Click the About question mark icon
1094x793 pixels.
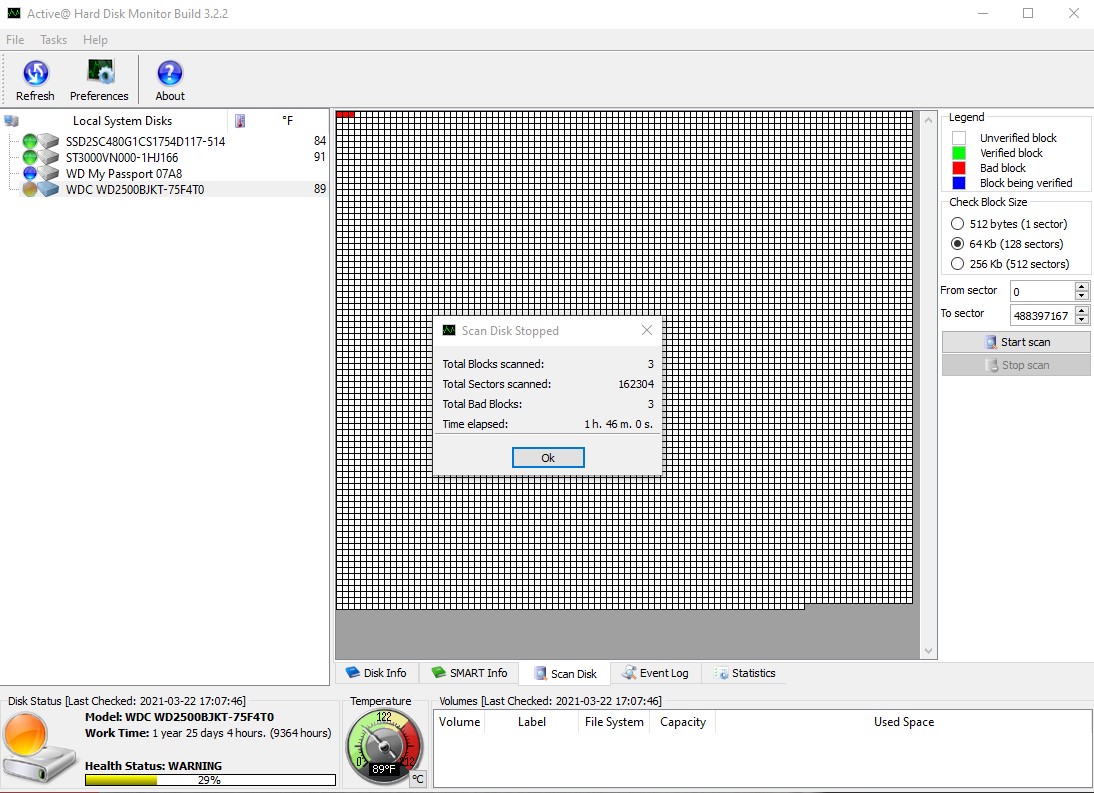click(x=170, y=73)
